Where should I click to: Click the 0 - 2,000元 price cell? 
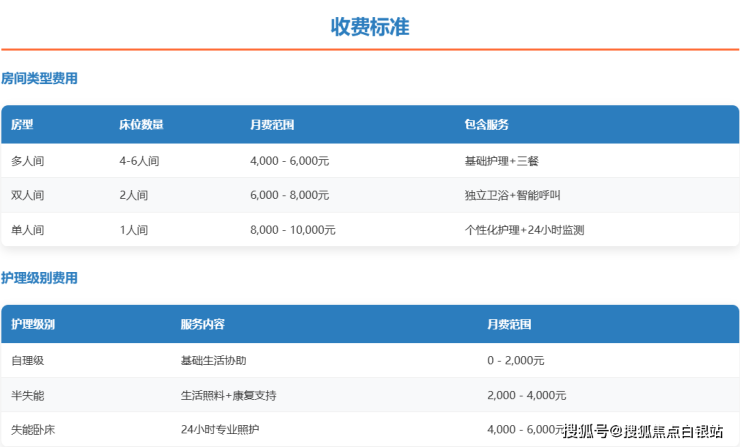516,360
